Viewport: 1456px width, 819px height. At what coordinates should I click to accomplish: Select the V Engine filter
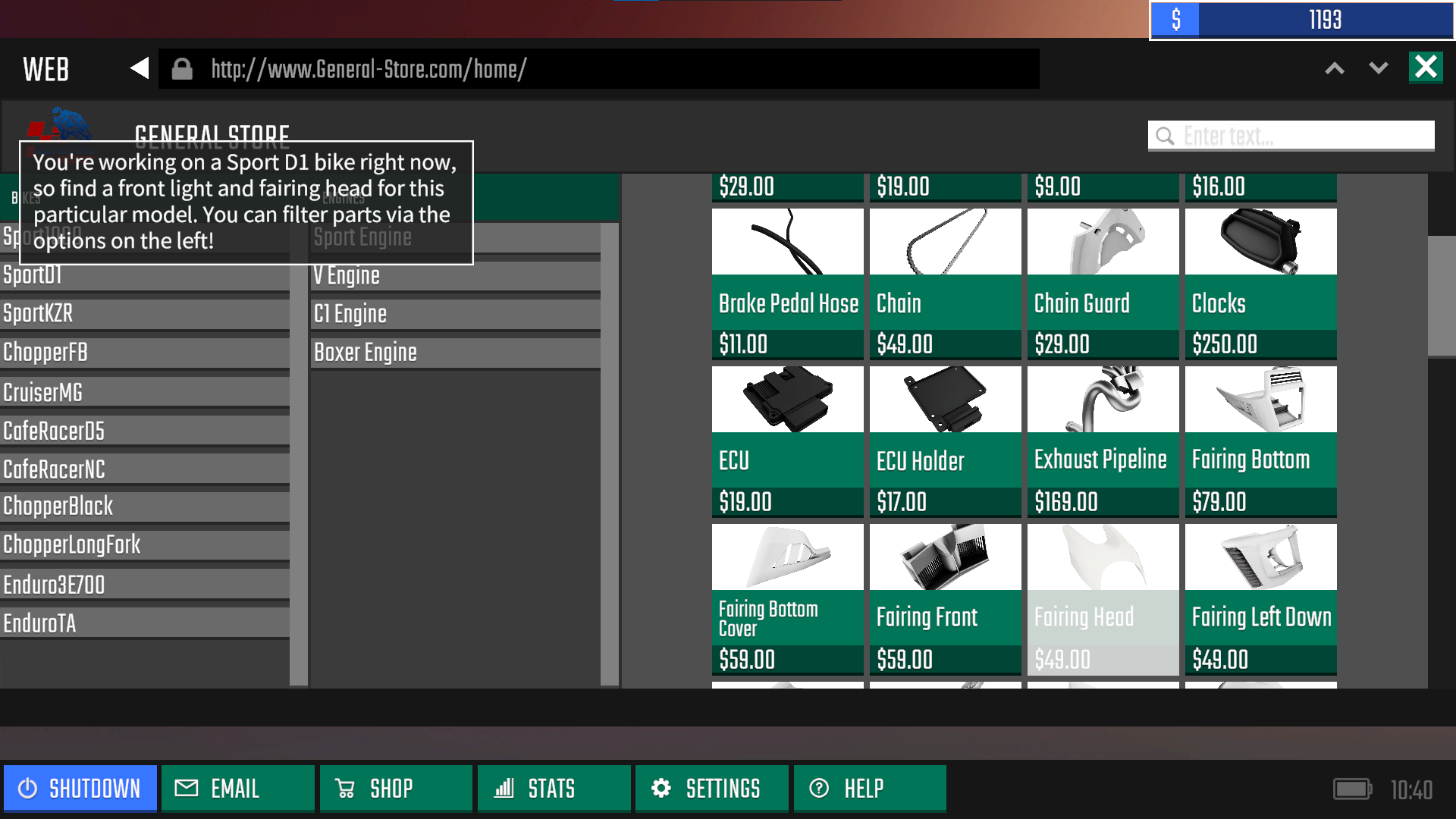[455, 275]
